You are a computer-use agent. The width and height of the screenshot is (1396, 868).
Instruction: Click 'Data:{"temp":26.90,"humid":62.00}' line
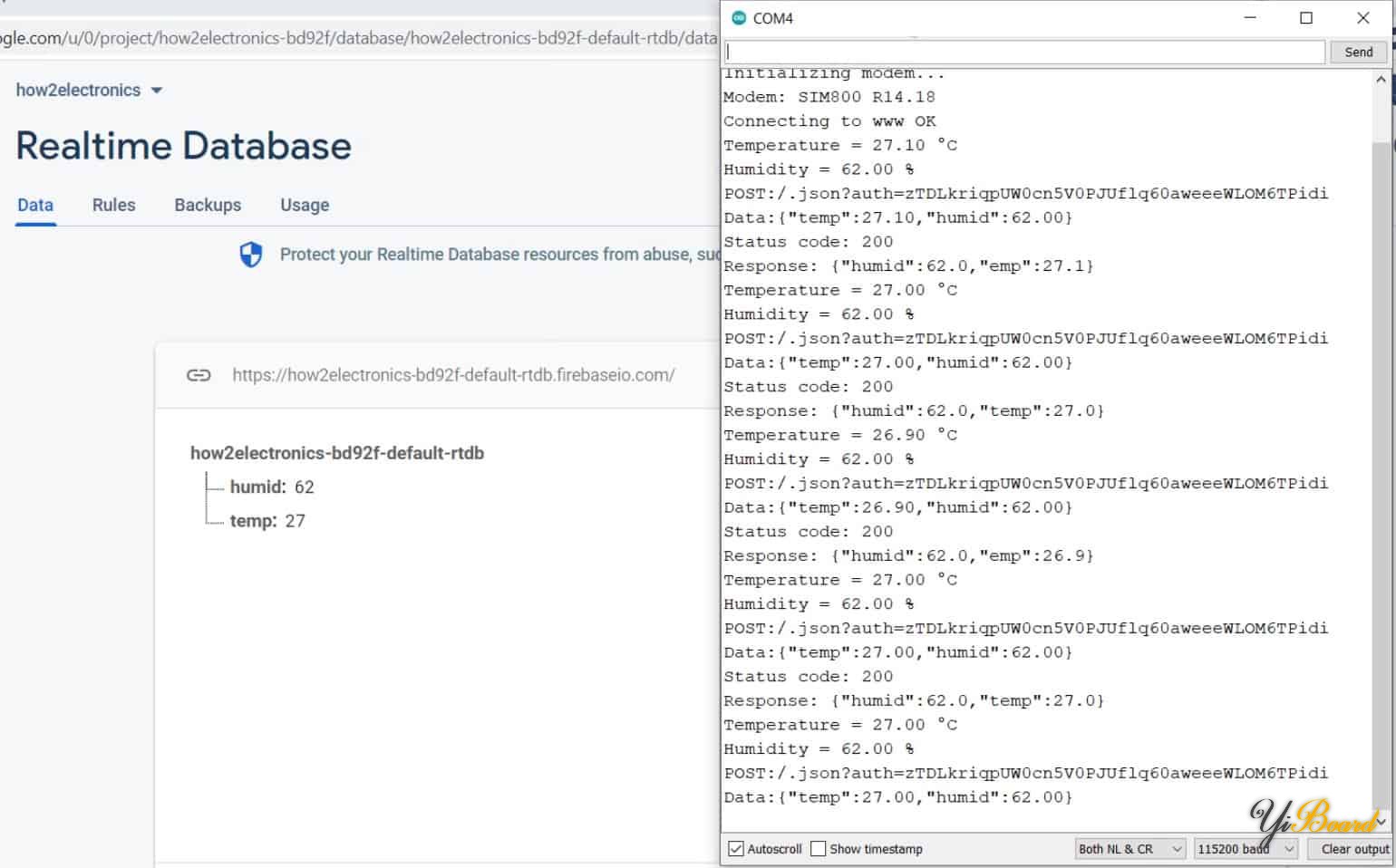[x=898, y=507]
